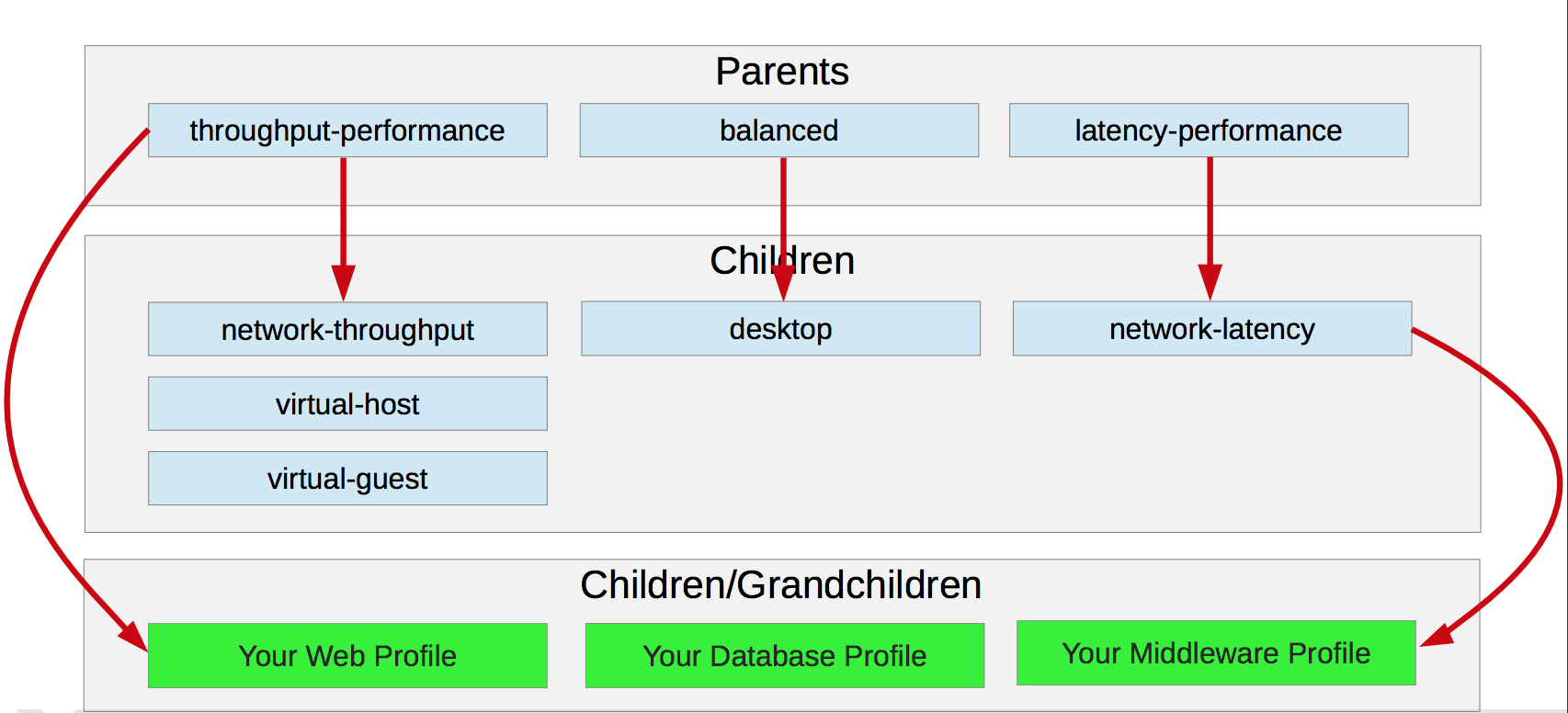
Task: Select the network-throughput child box
Action: (x=347, y=329)
